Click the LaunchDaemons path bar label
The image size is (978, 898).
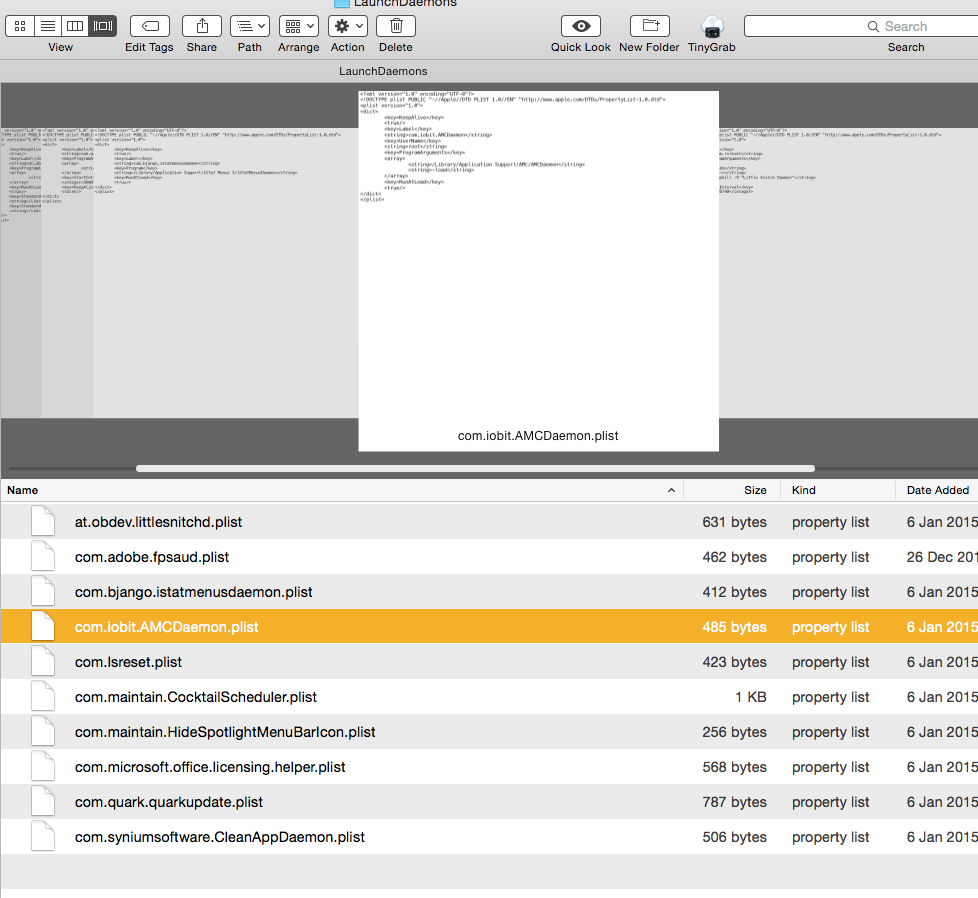pos(383,71)
